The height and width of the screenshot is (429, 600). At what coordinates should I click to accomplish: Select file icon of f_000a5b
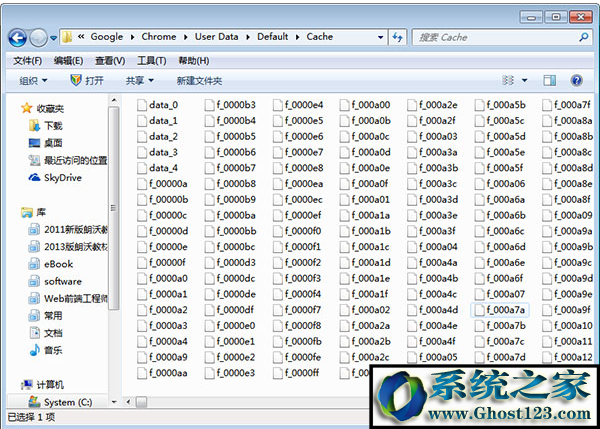point(479,105)
